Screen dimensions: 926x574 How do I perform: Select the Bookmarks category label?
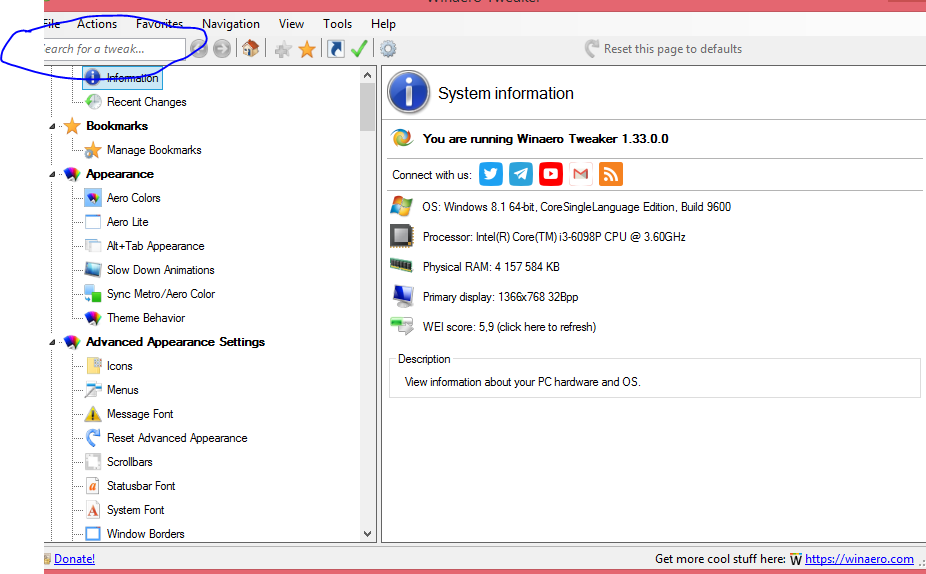[x=117, y=126]
